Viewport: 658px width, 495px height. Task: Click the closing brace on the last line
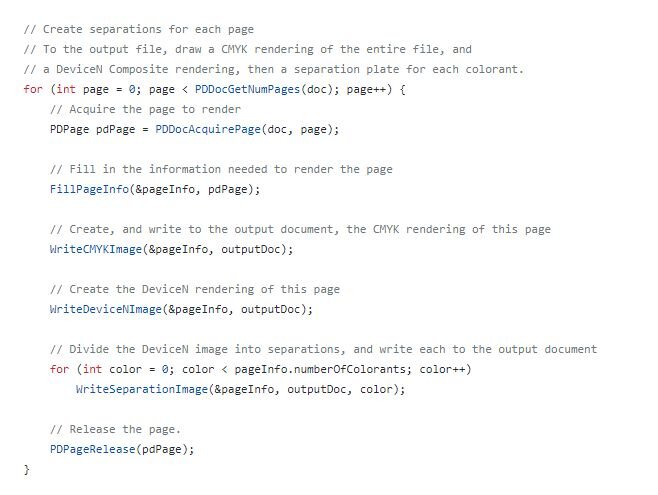pyautogui.click(x=27, y=469)
